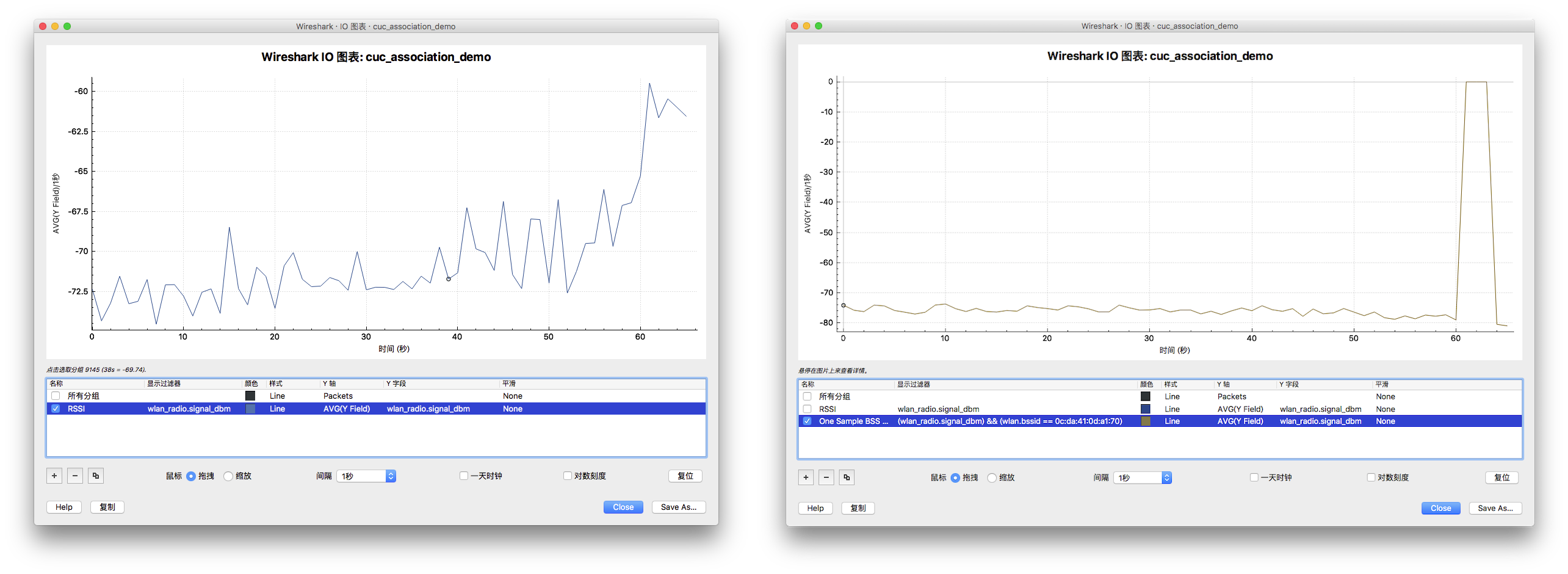Image resolution: width=1568 pixels, height=574 pixels.
Task: Click the 显示过滤器 column header in right window
Action: pyautogui.click(x=914, y=384)
